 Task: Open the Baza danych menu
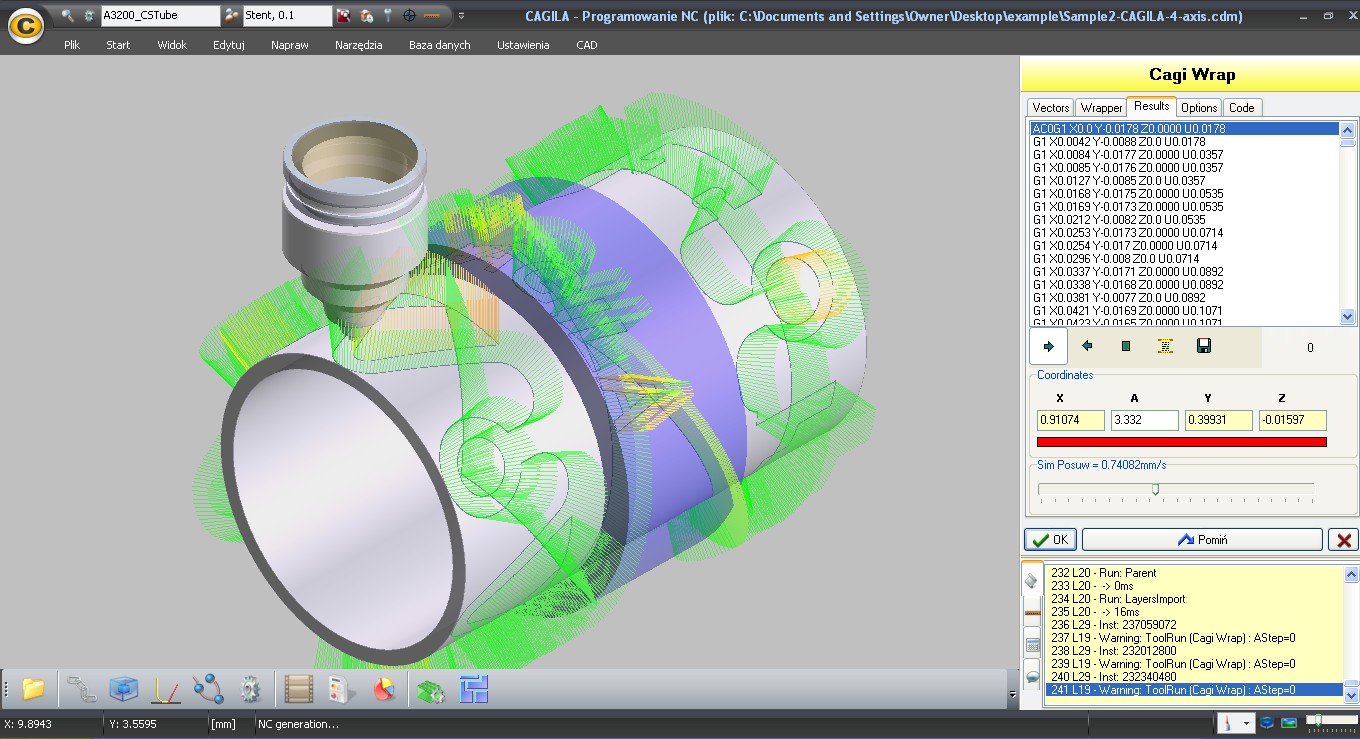440,45
